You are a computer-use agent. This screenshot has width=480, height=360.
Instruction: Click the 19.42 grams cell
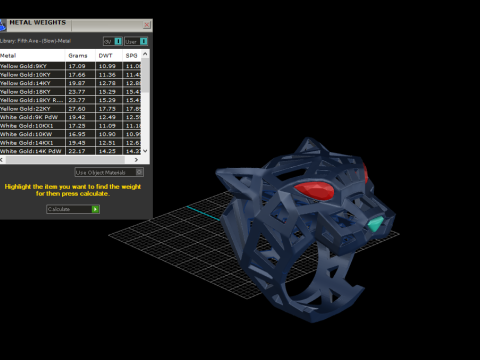(80, 117)
